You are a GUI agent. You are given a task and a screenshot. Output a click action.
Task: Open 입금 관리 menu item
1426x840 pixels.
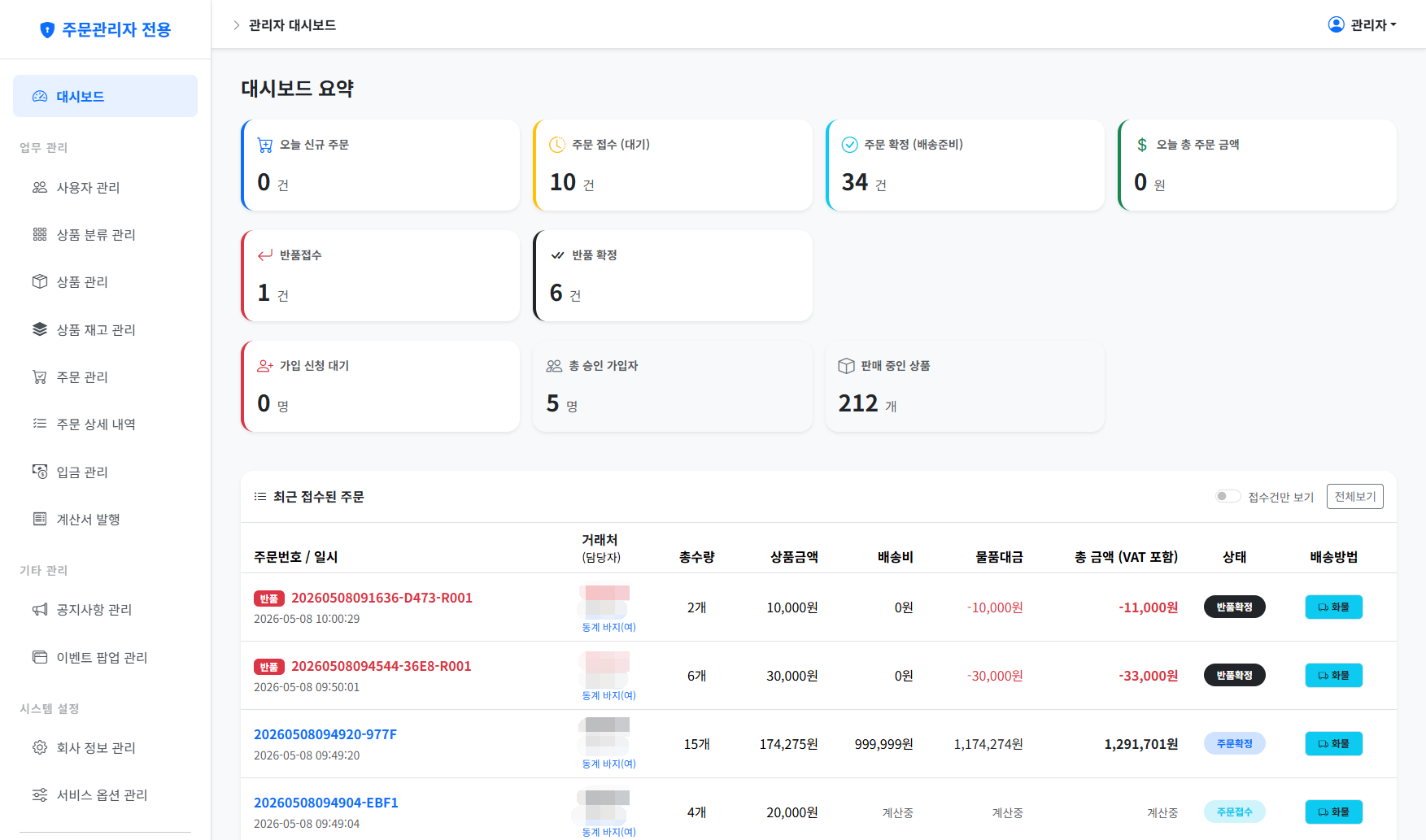[105, 472]
